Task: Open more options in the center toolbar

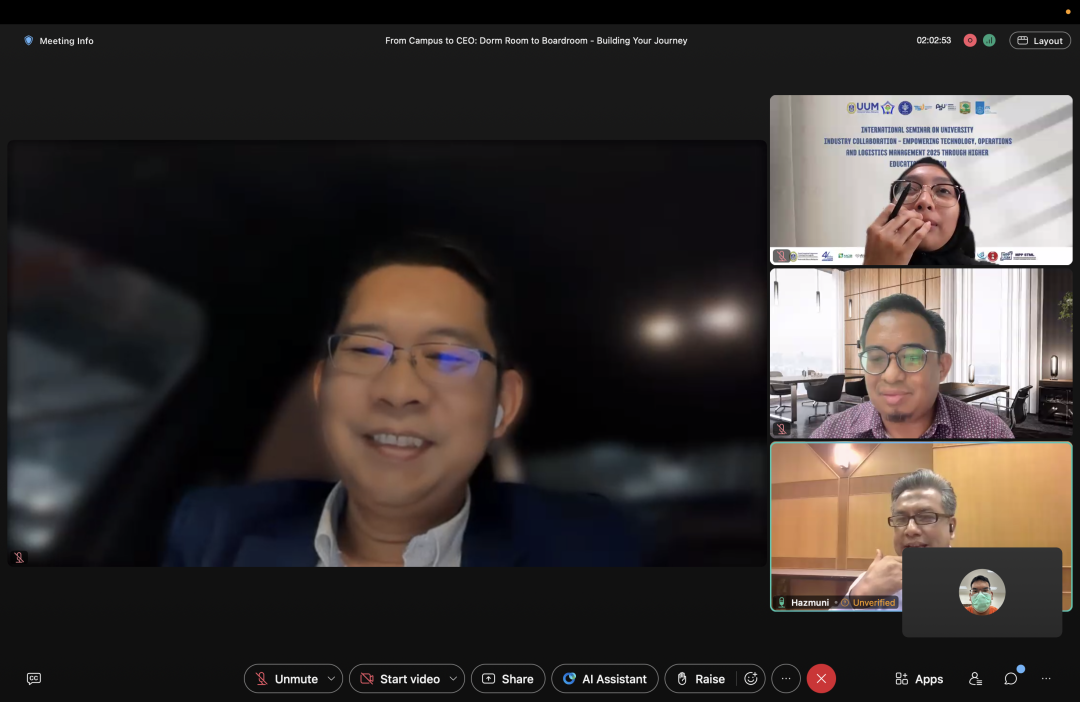Action: pos(786,679)
